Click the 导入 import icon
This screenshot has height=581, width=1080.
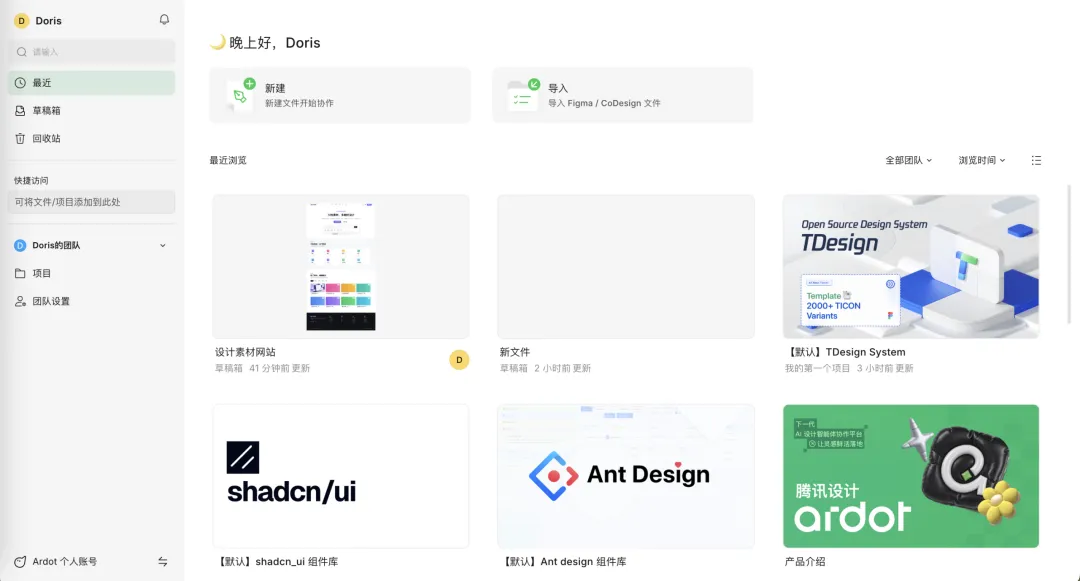pos(523,94)
